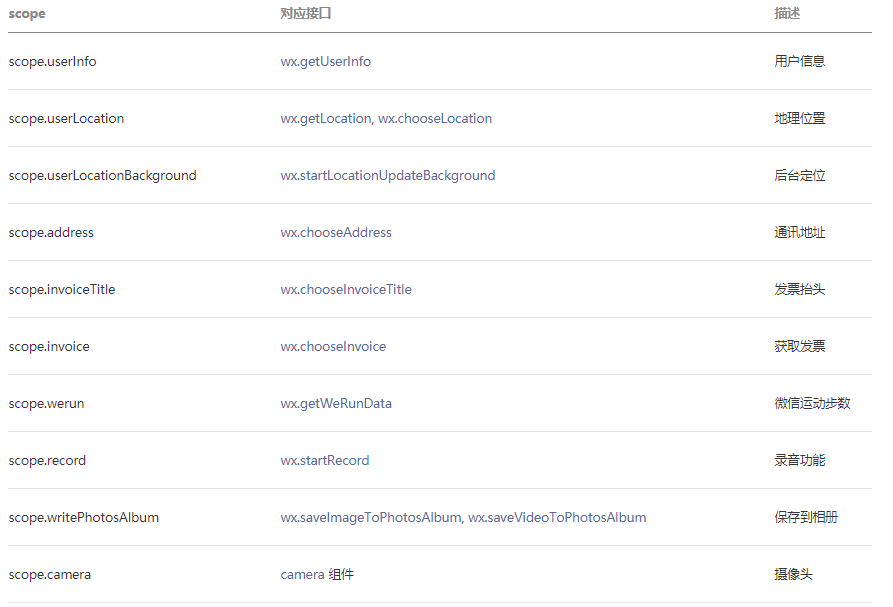Select the scope.invoice cell
The width and height of the screenshot is (893, 607).
coord(49,346)
